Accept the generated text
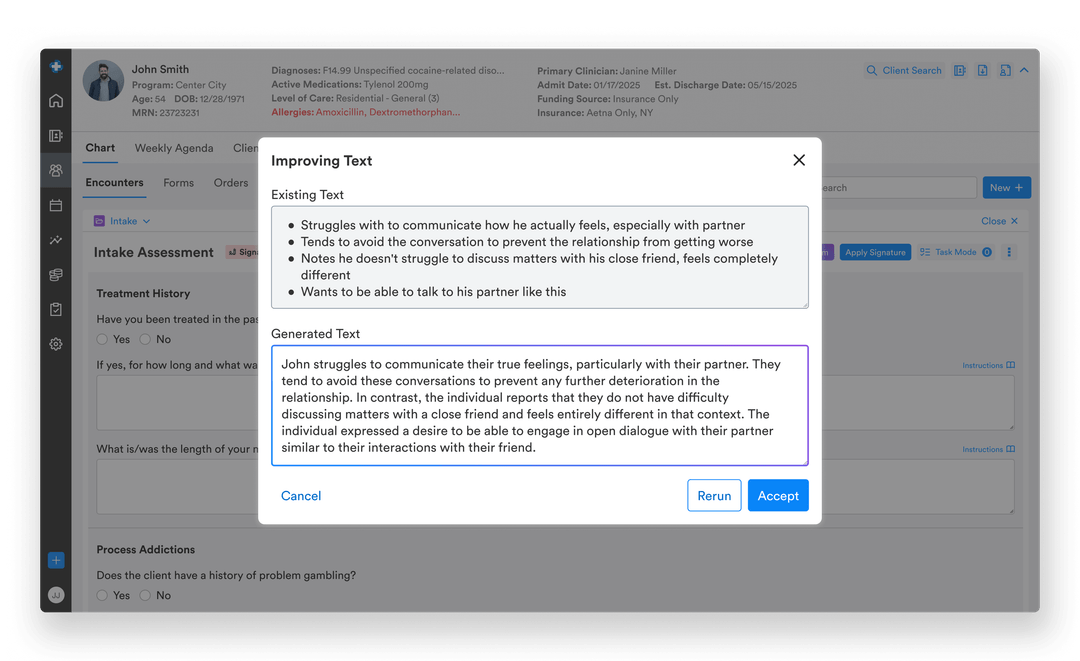The width and height of the screenshot is (1080, 661). (778, 496)
